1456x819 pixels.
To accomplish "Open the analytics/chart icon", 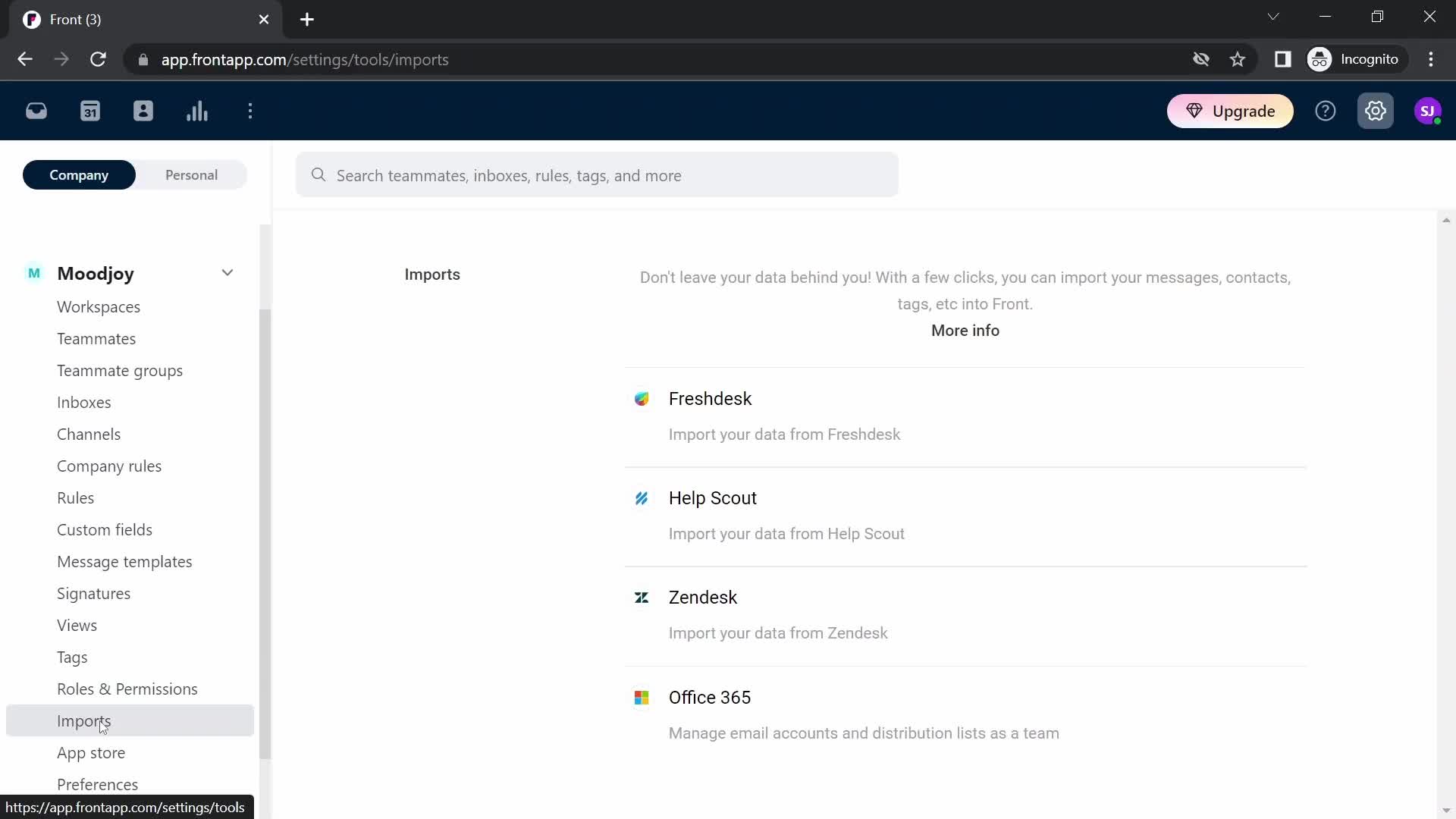I will pos(197,111).
